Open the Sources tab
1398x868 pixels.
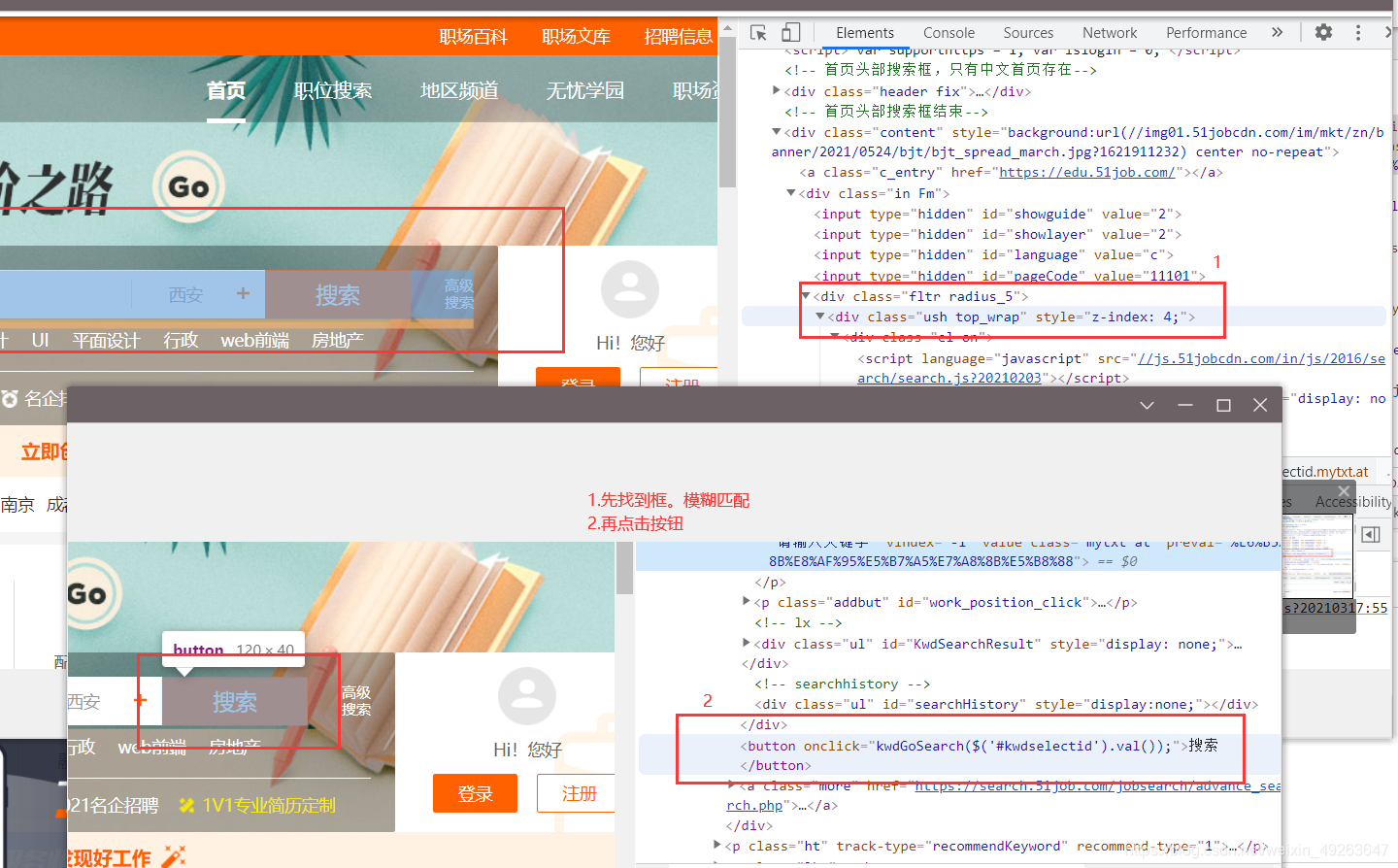(x=1028, y=32)
